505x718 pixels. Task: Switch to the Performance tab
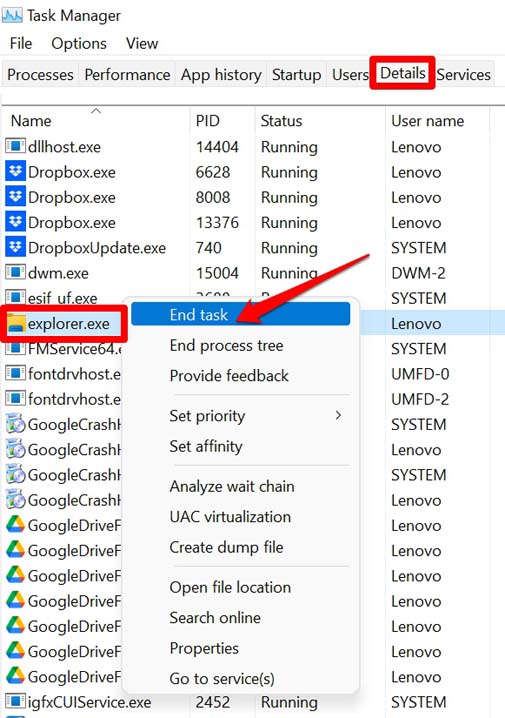click(127, 75)
